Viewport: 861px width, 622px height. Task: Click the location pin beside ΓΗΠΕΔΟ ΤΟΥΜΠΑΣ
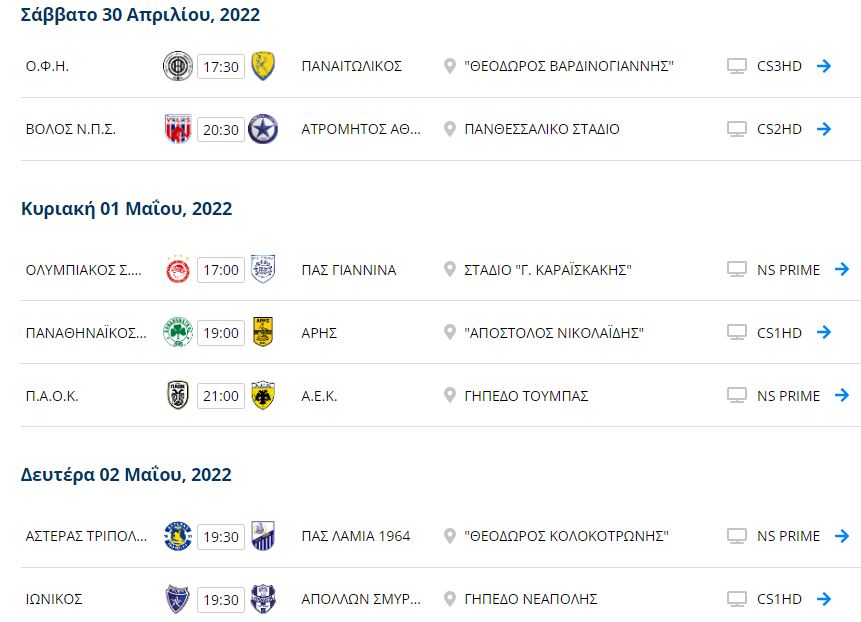pos(450,396)
